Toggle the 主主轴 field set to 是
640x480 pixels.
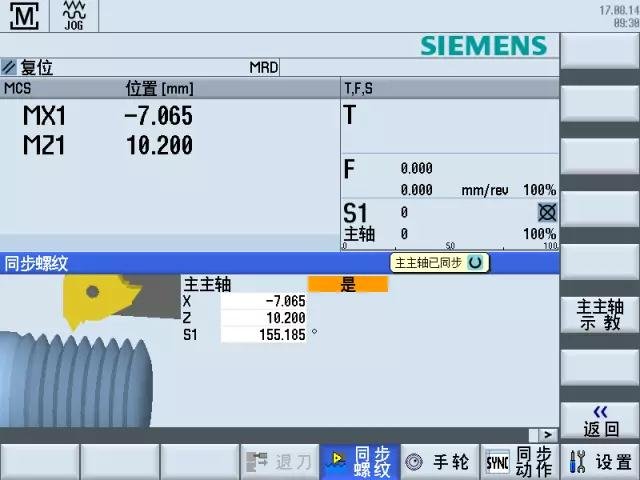[347, 285]
